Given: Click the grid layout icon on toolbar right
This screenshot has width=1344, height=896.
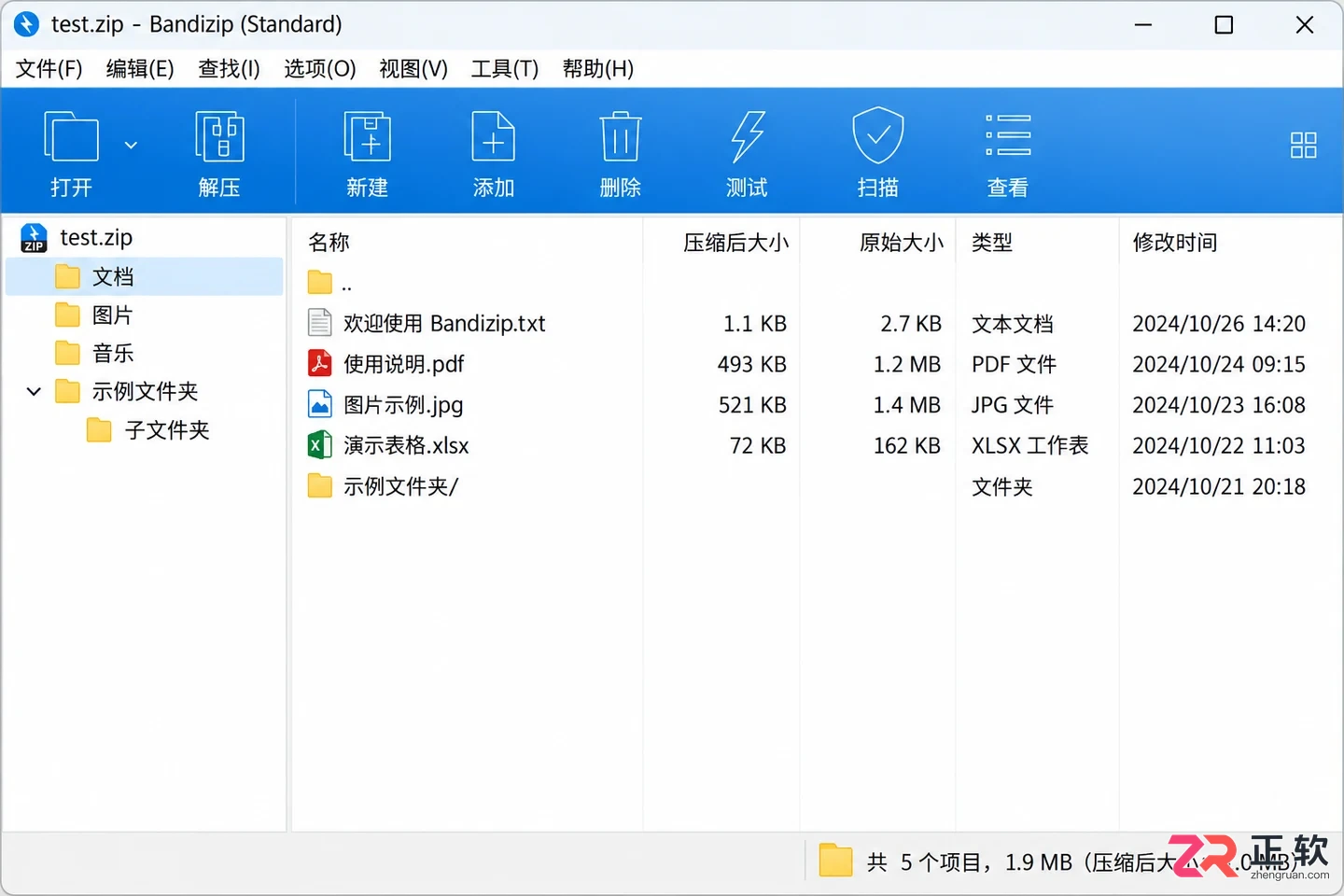Looking at the screenshot, I should (1303, 145).
